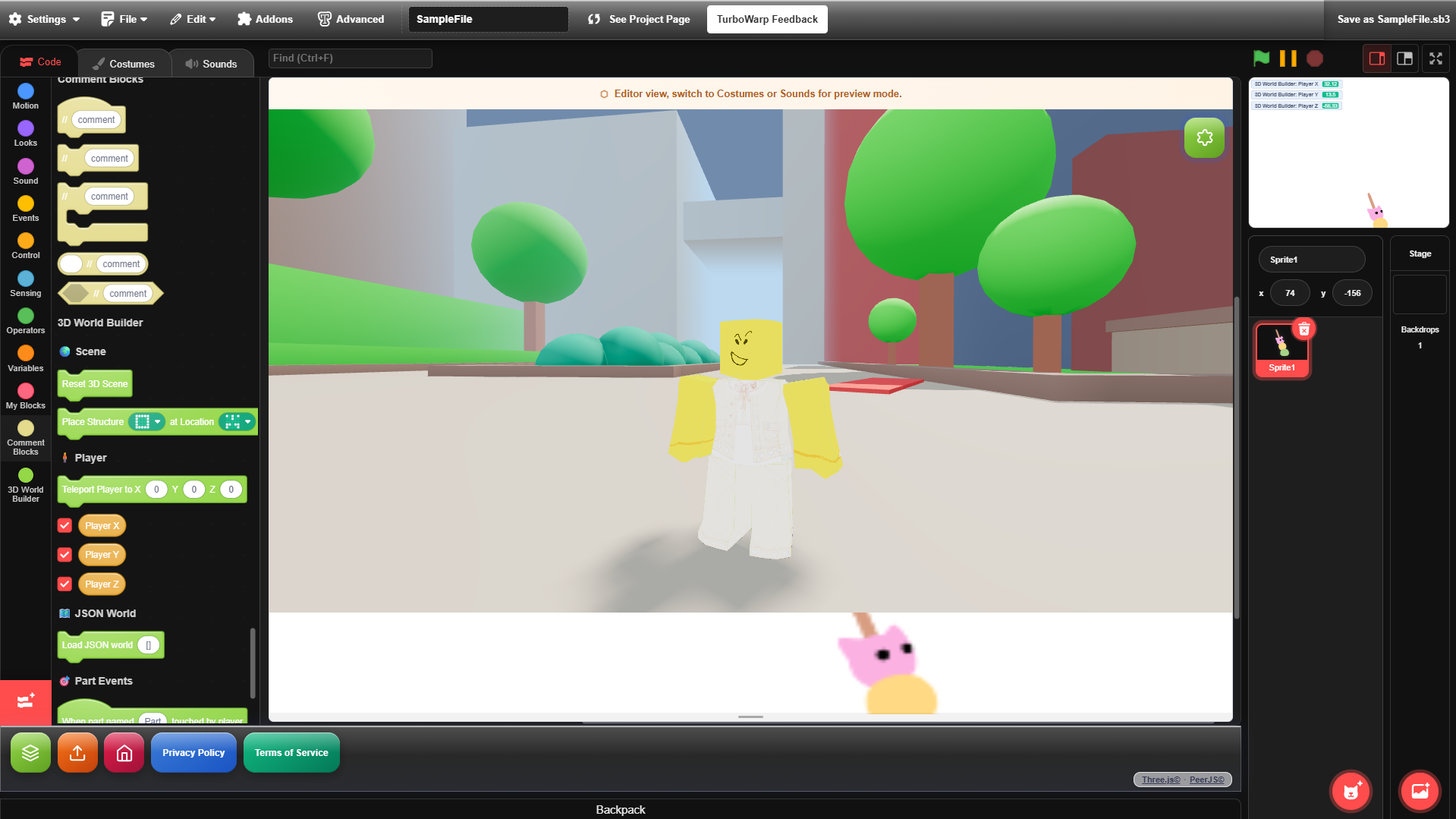Jump to Operators block category
1456x819 pixels.
coord(26,321)
